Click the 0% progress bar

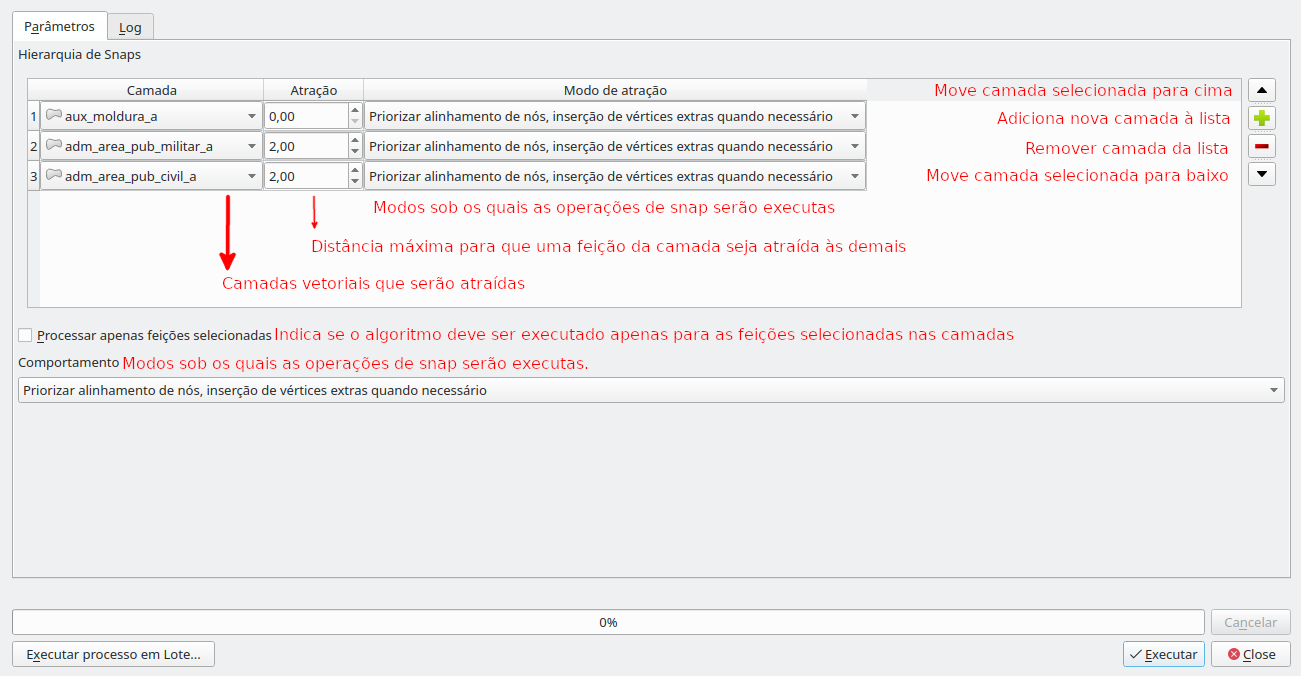[x=608, y=622]
